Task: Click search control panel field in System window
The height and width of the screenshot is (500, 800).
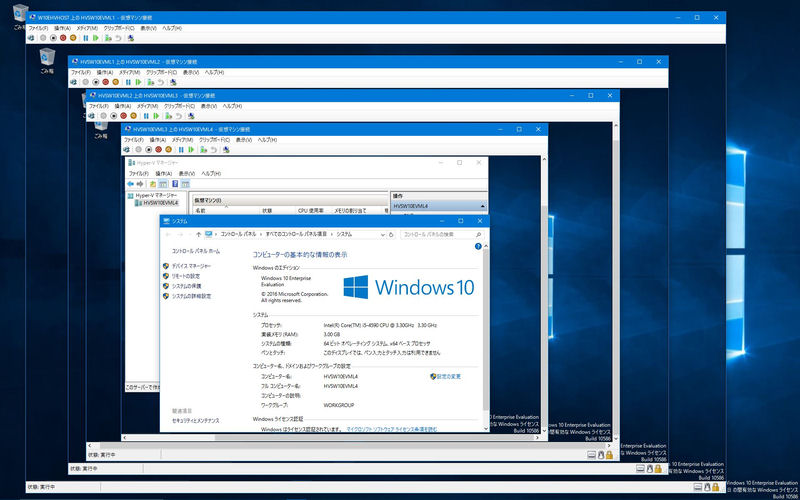Action: (x=442, y=234)
